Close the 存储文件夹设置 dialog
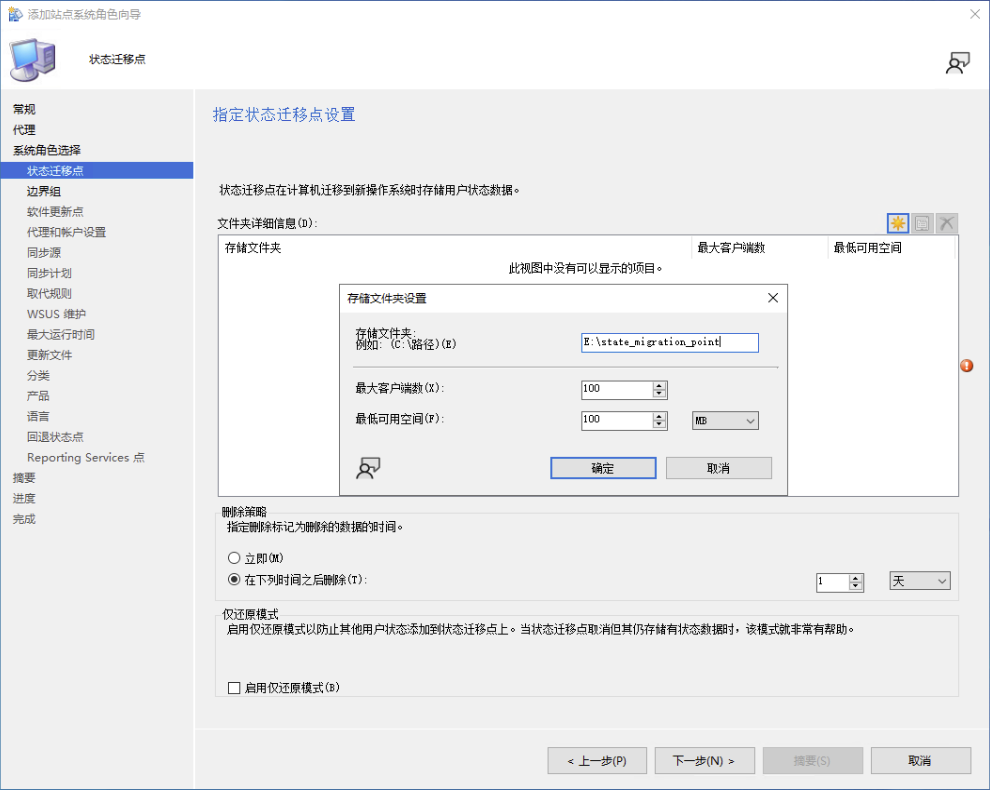Screen dimensions: 990x790 [x=773, y=297]
